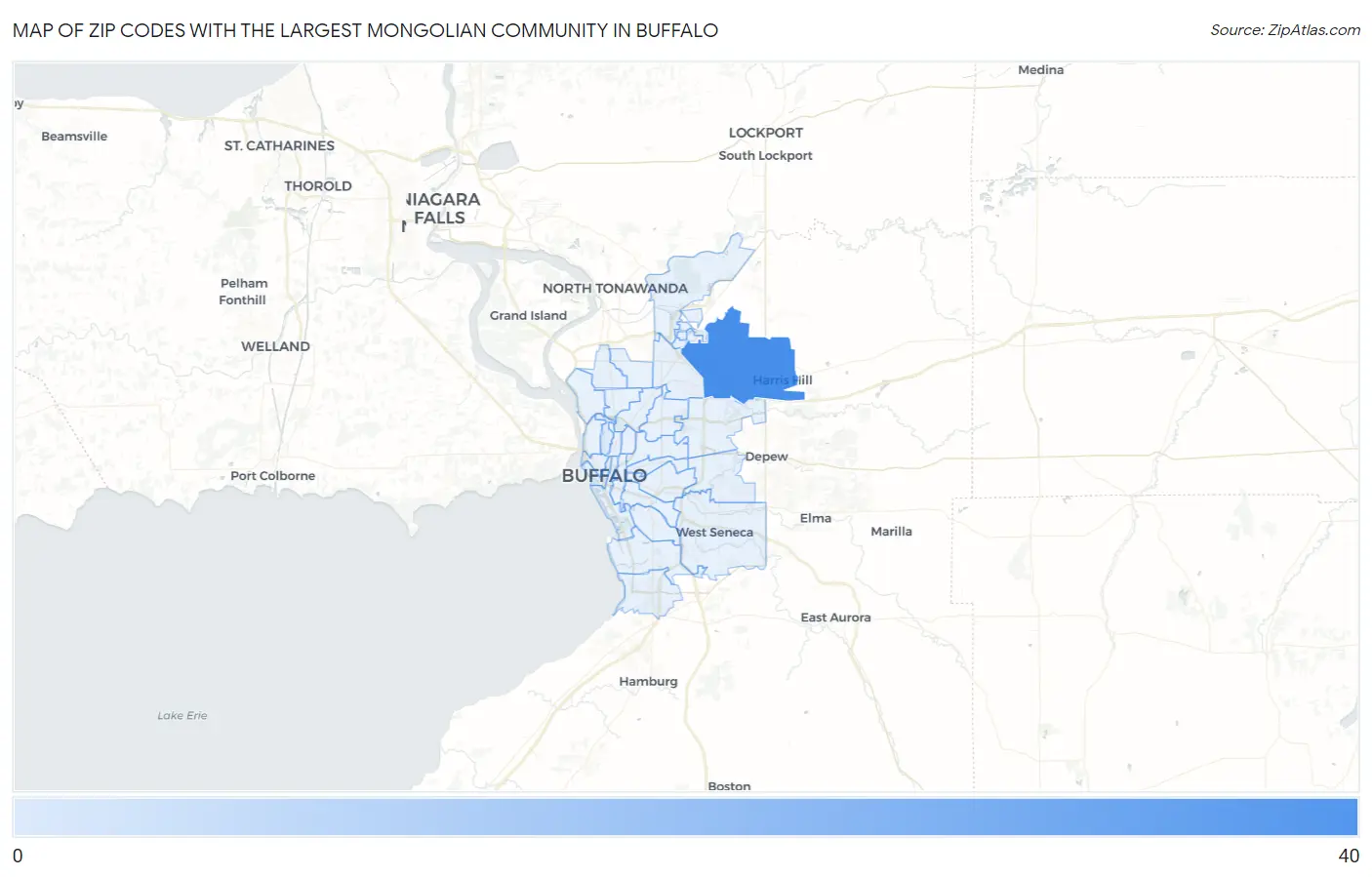The width and height of the screenshot is (1372, 877).
Task: Click the Source: ZipAtlas.com text
Action: (1285, 30)
